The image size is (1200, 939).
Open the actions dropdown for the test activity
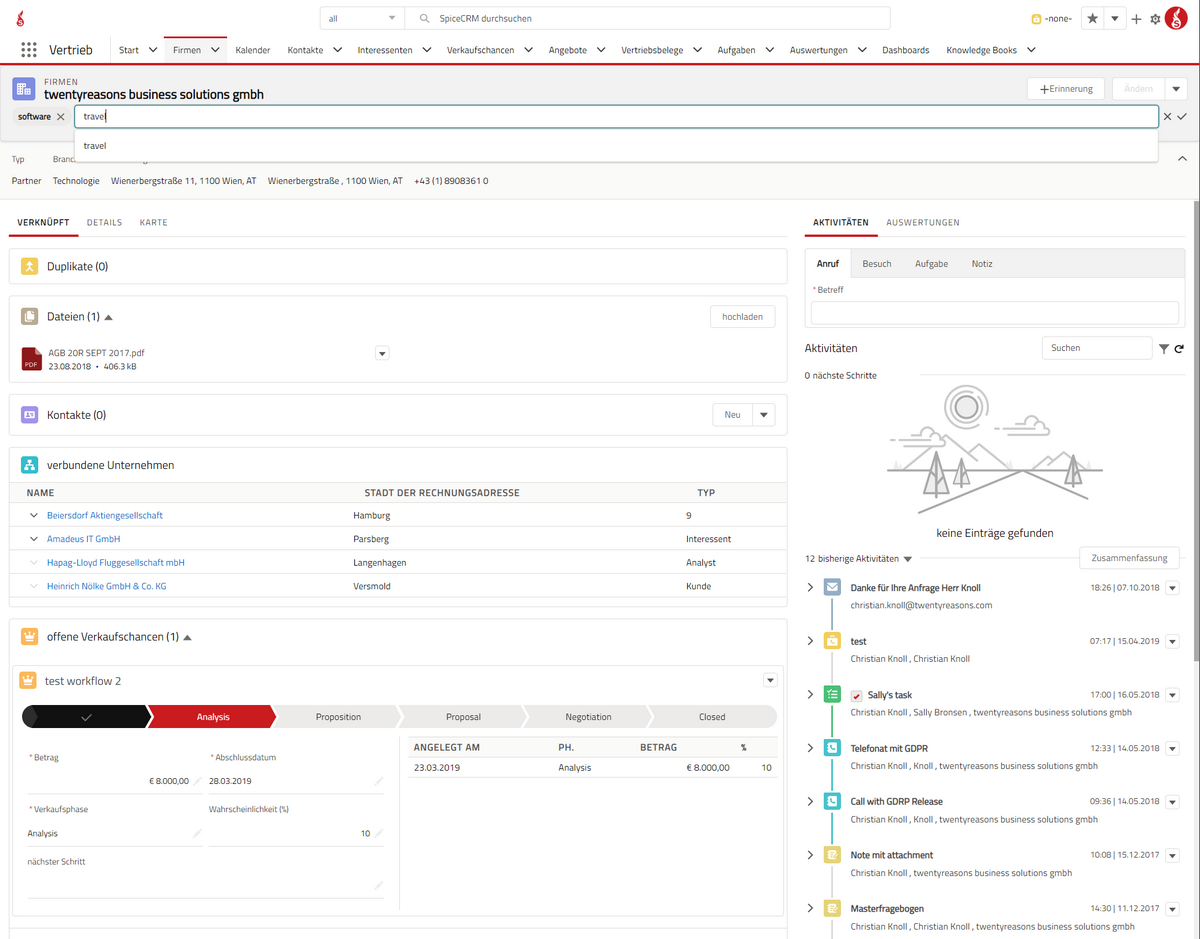pos(1173,642)
